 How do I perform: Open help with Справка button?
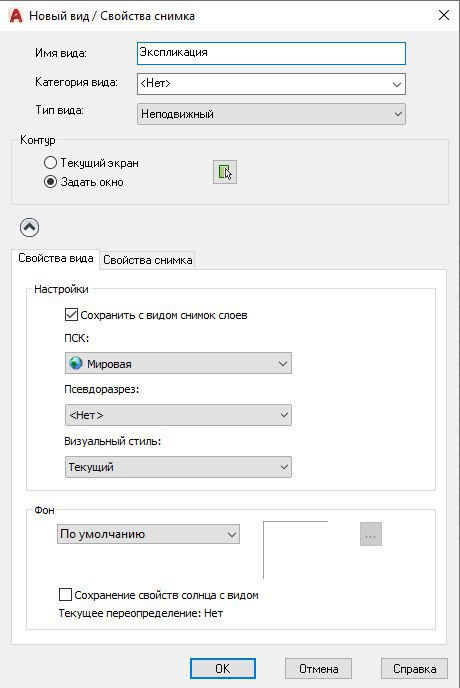click(x=414, y=669)
